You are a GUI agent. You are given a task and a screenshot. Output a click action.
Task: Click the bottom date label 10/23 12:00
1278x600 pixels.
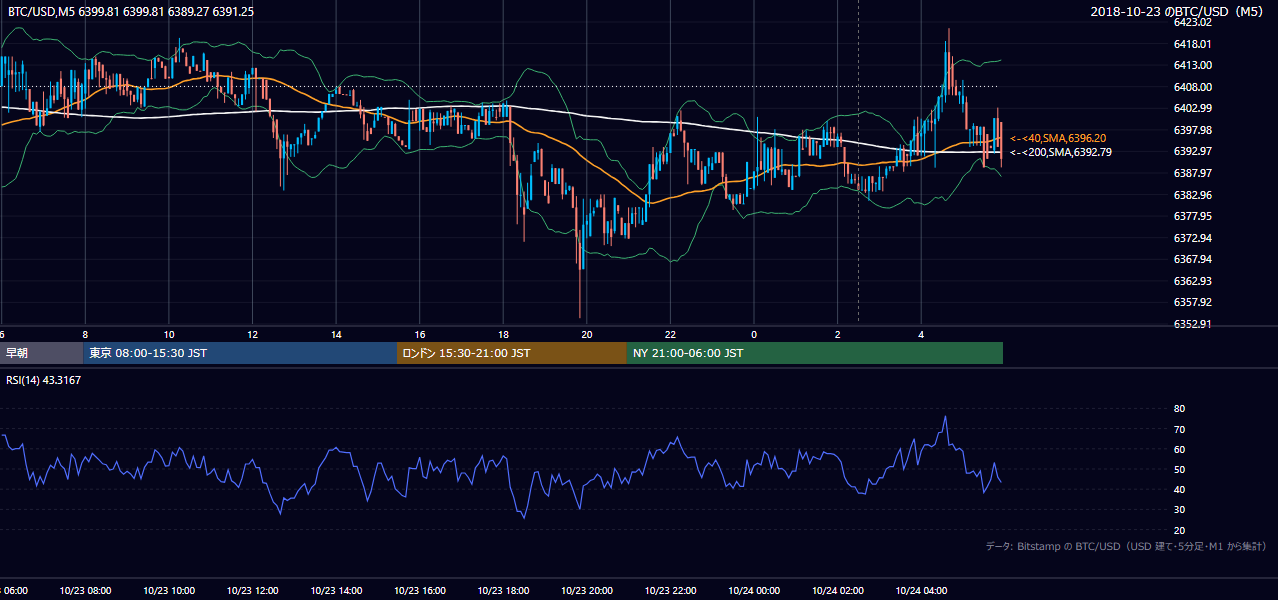coord(253,591)
